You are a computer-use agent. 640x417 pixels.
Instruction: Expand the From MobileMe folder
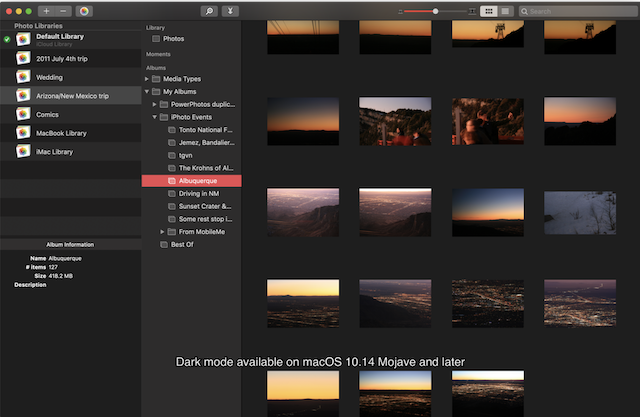coord(162,231)
